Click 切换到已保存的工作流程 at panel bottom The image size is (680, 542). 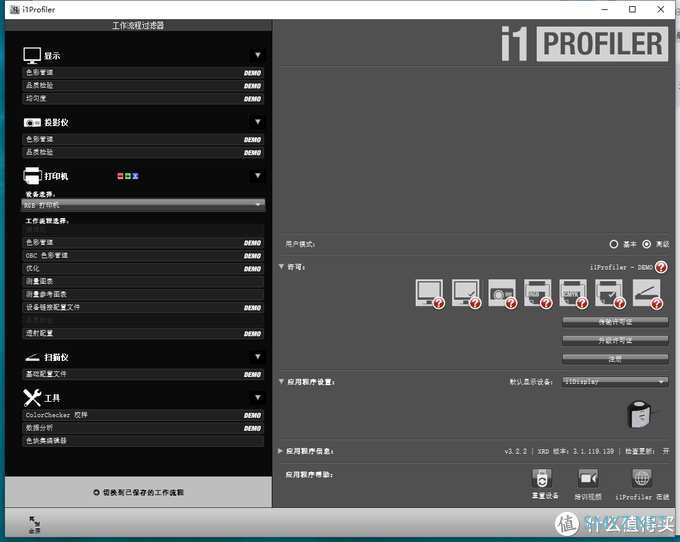(139, 493)
